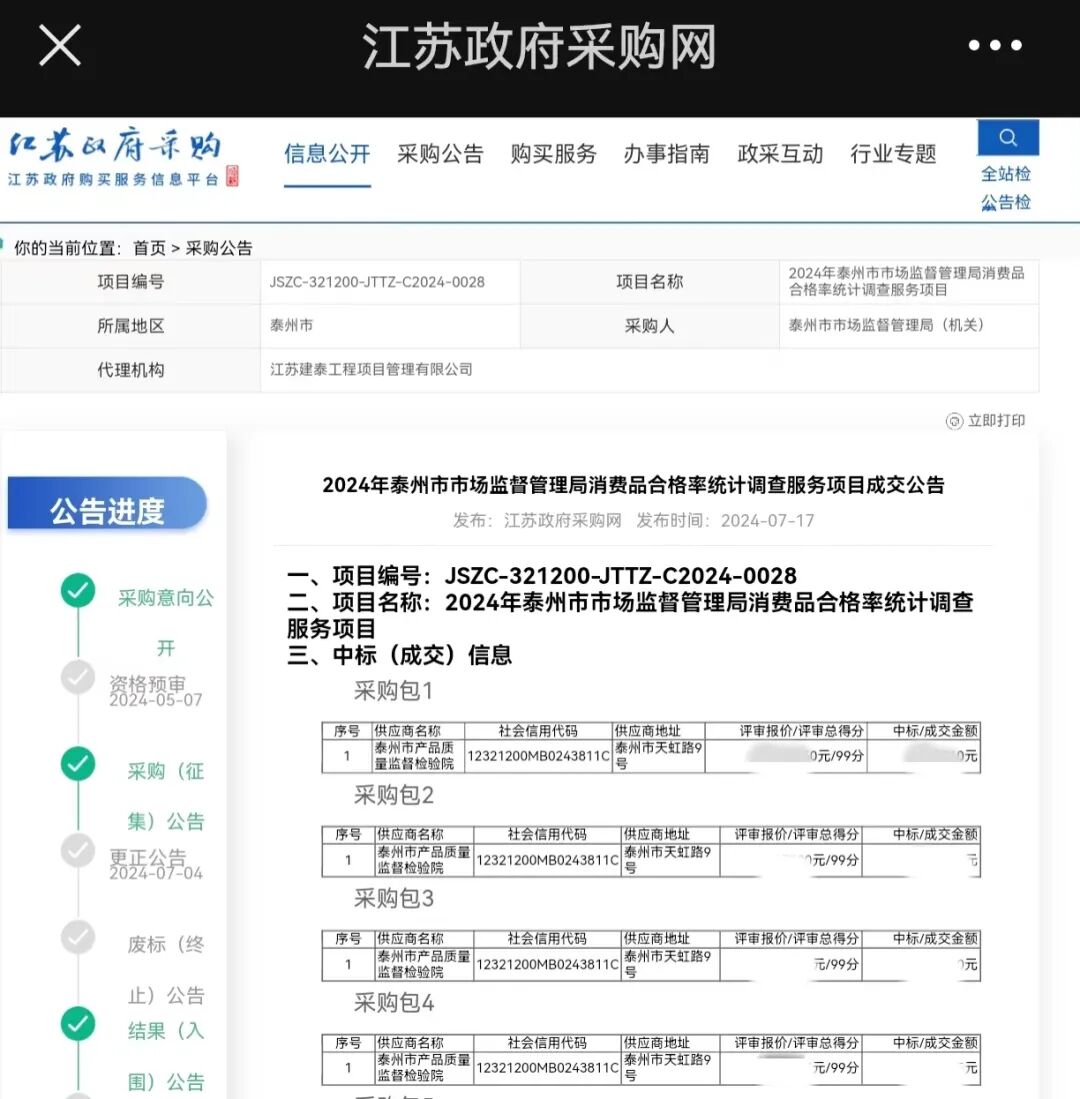1080x1099 pixels.
Task: Open the three-dot more options icon
Action: [994, 45]
